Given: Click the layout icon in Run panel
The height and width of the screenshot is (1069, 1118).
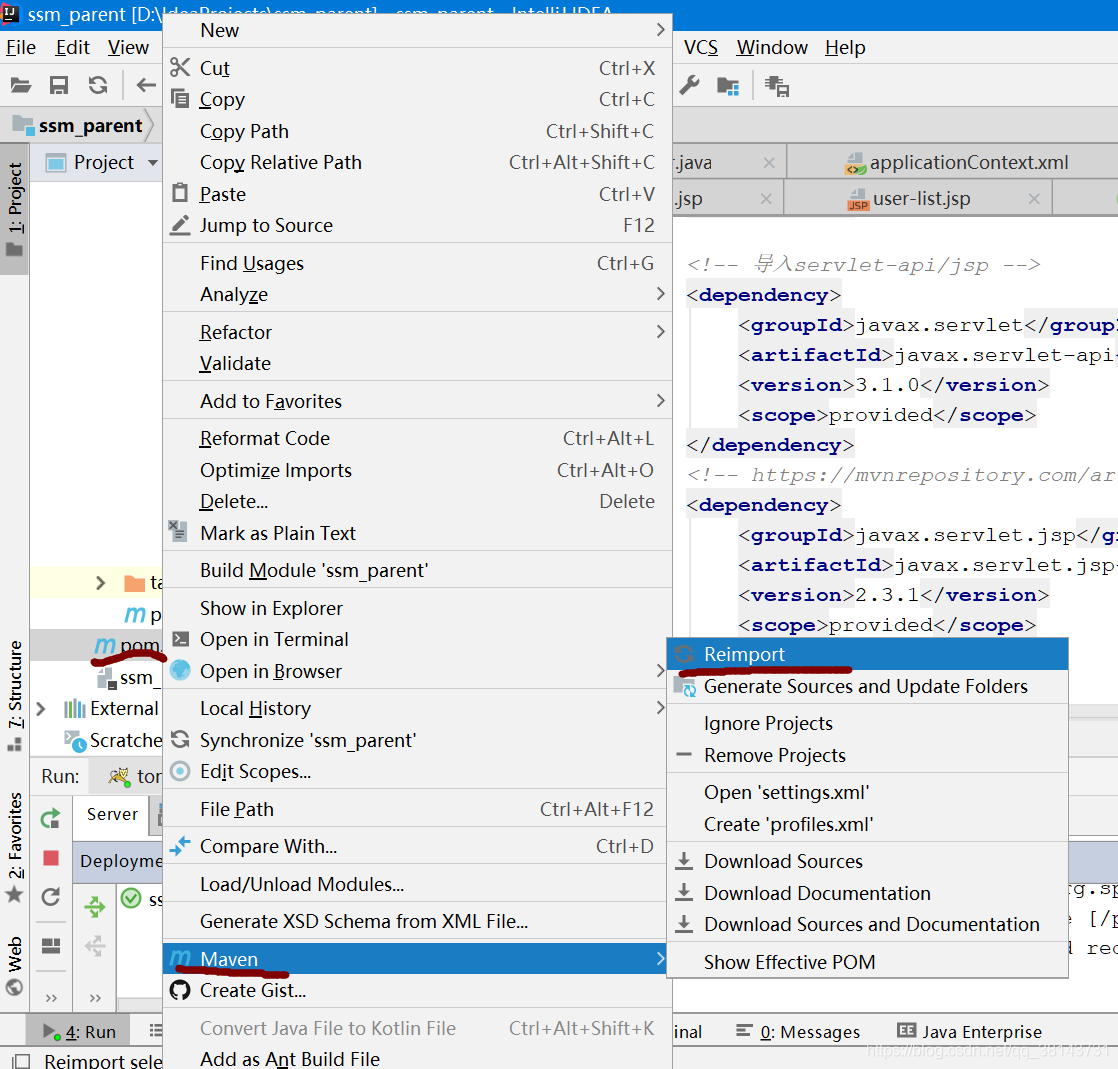Looking at the screenshot, I should click(51, 946).
